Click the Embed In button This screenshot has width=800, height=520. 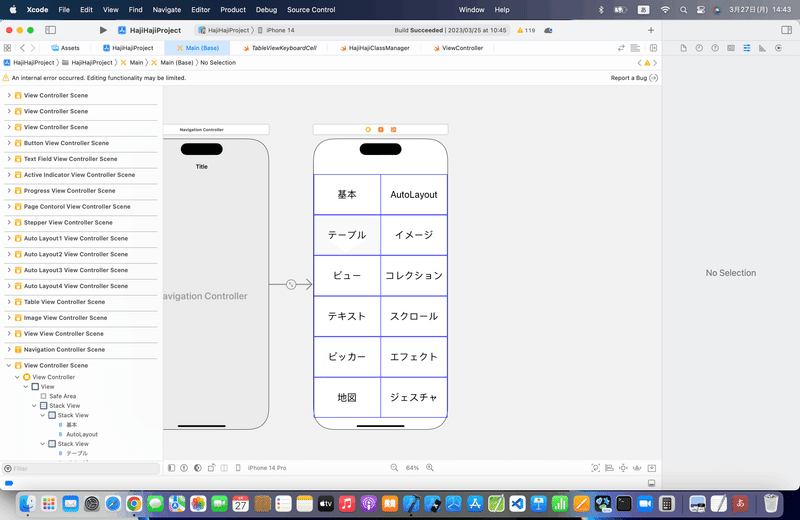[652, 468]
